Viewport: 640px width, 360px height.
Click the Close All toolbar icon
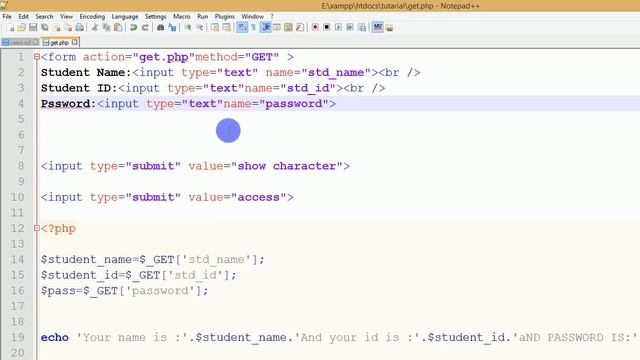tap(68, 27)
